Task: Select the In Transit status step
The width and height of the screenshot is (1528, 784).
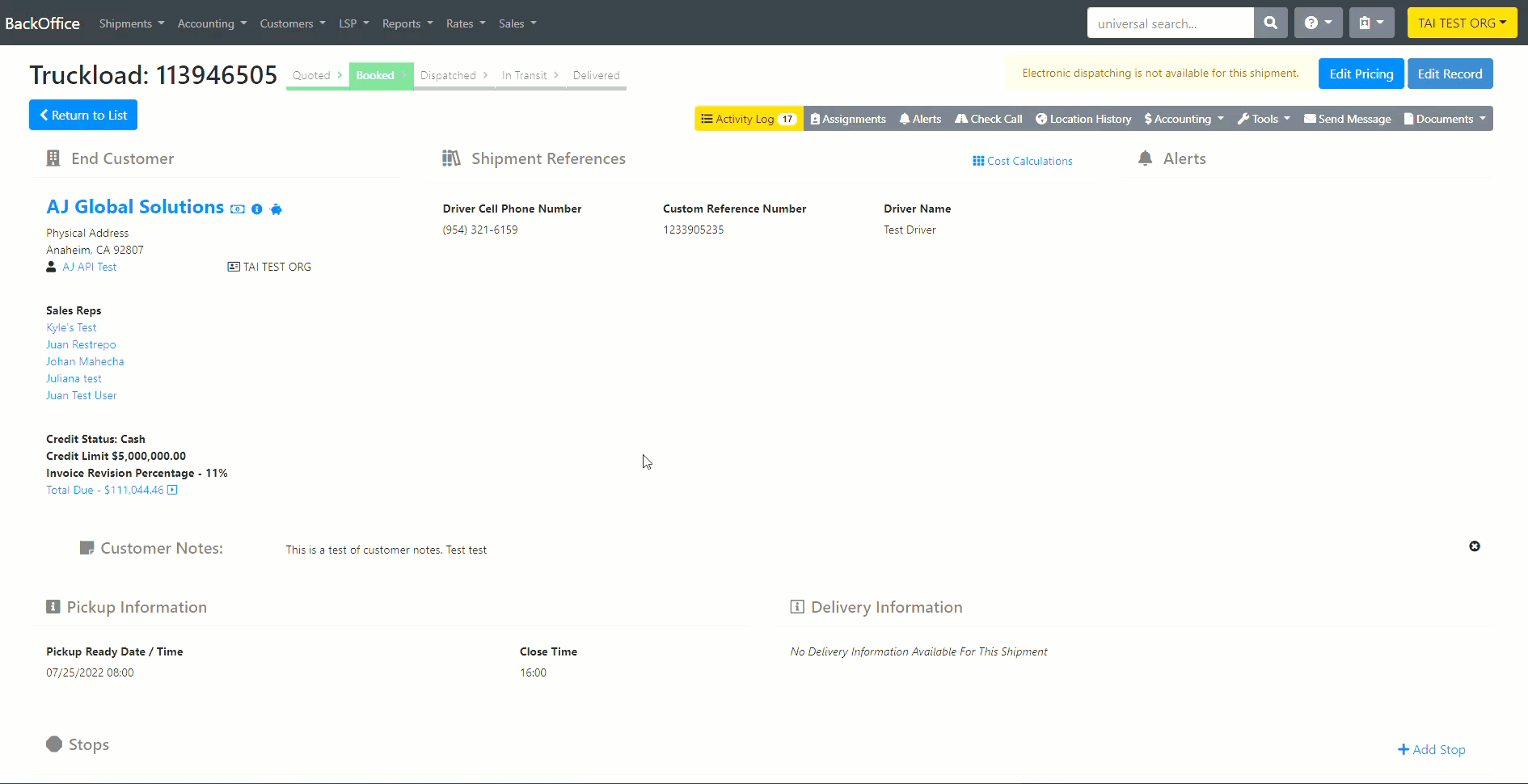Action: (x=530, y=75)
